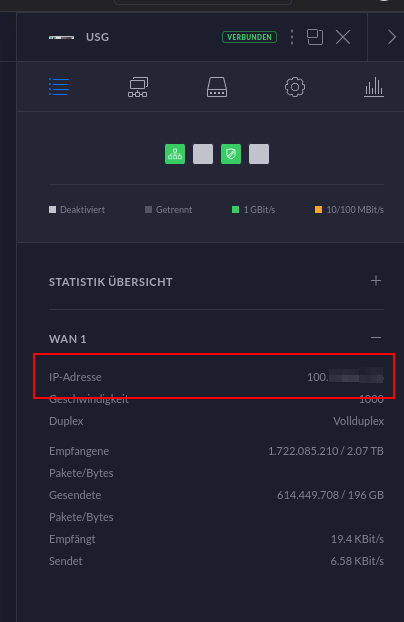Select the second gray disabled port
The width and height of the screenshot is (404, 622).
point(203,154)
